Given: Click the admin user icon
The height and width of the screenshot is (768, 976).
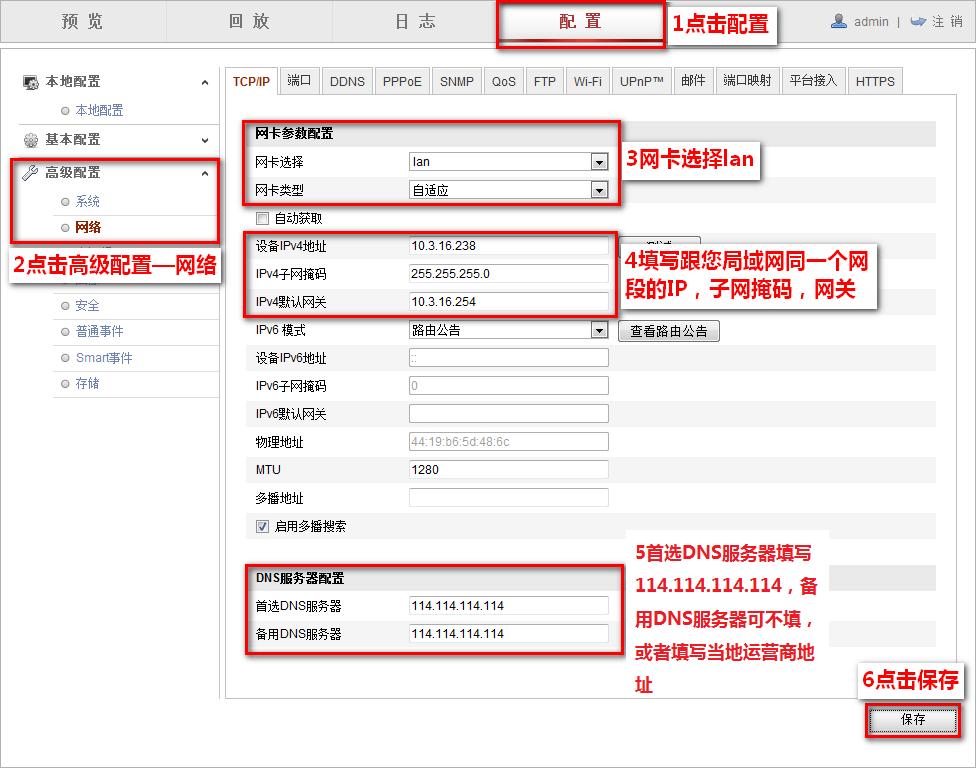Looking at the screenshot, I should [x=839, y=21].
